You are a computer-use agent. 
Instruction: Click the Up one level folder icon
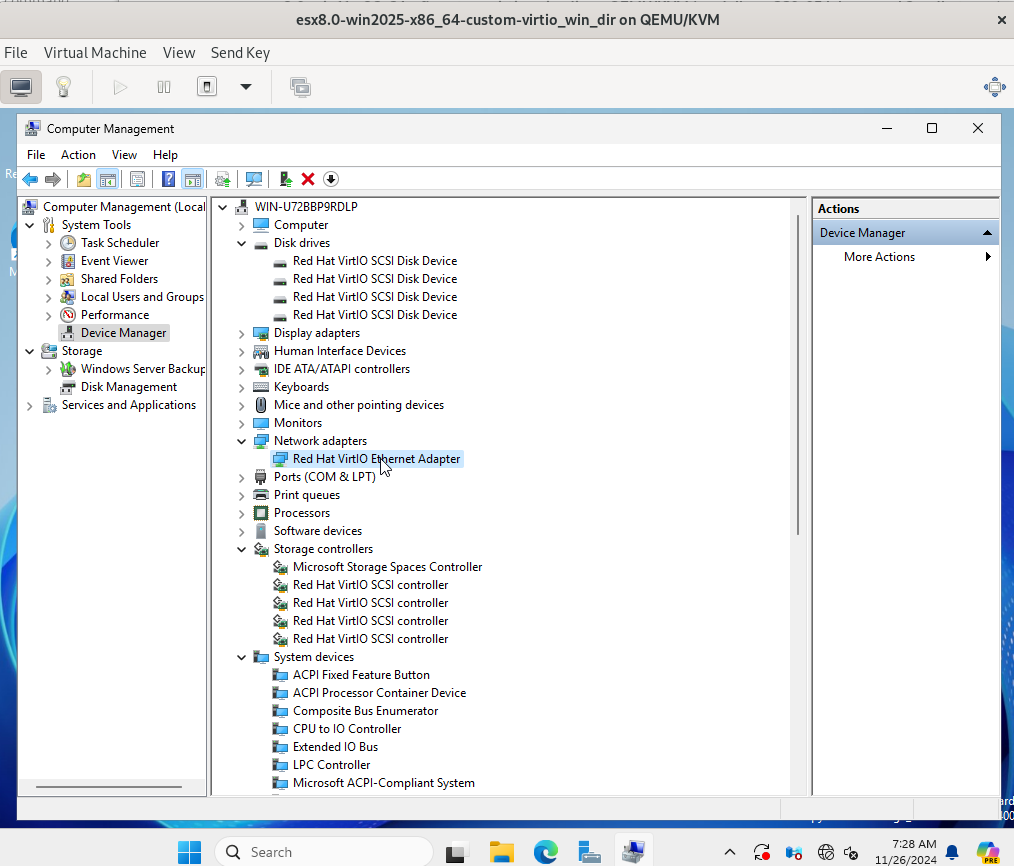point(84,179)
